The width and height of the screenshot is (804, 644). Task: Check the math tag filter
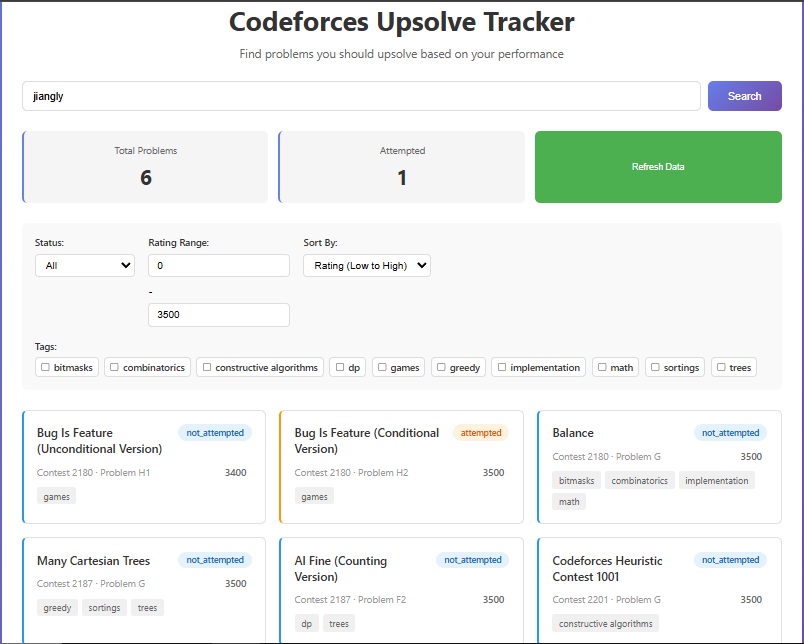pyautogui.click(x=602, y=367)
